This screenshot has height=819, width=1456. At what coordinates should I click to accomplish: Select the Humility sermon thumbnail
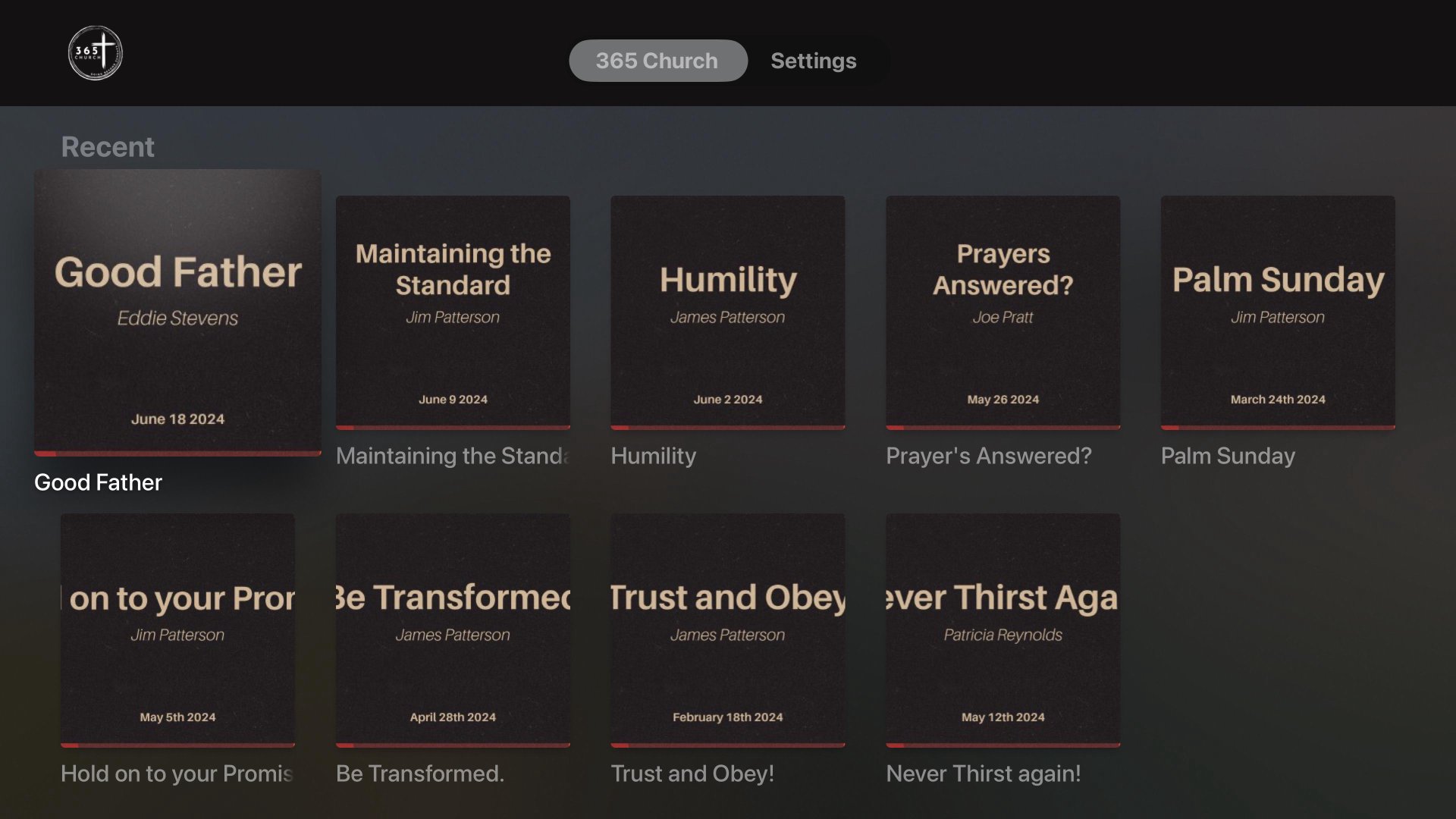727,311
